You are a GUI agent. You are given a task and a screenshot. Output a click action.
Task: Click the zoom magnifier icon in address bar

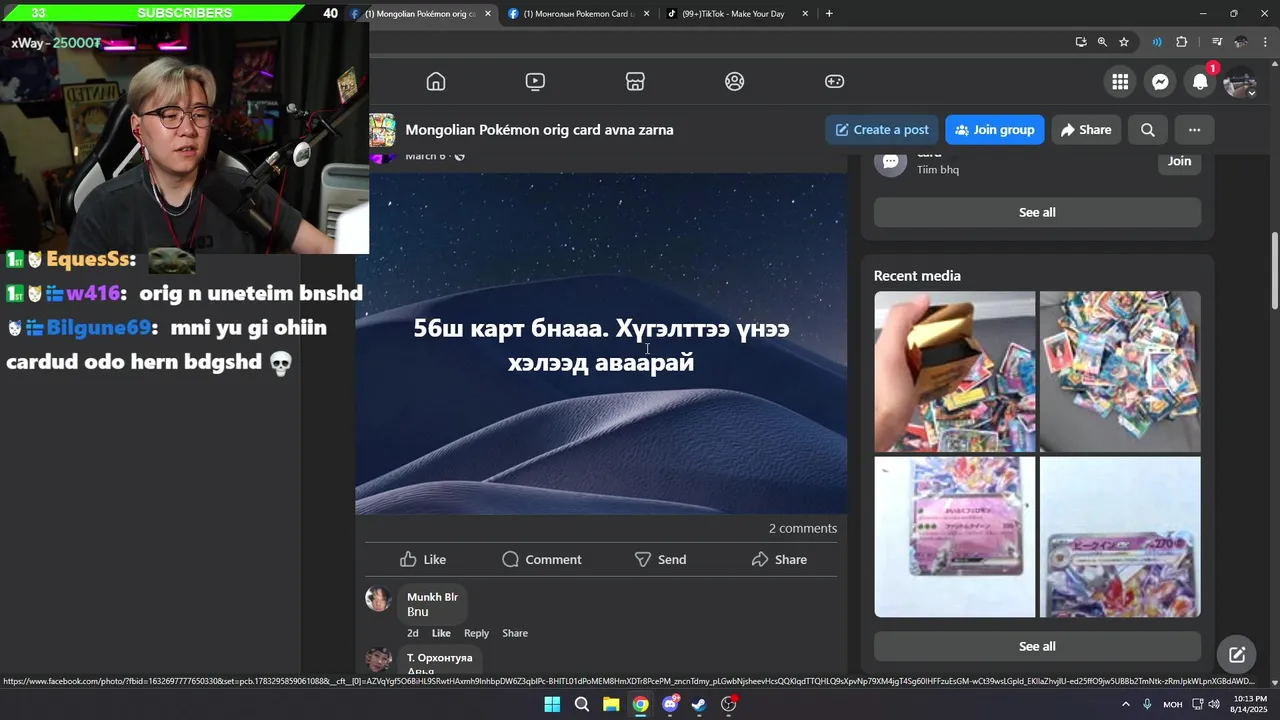(1102, 42)
